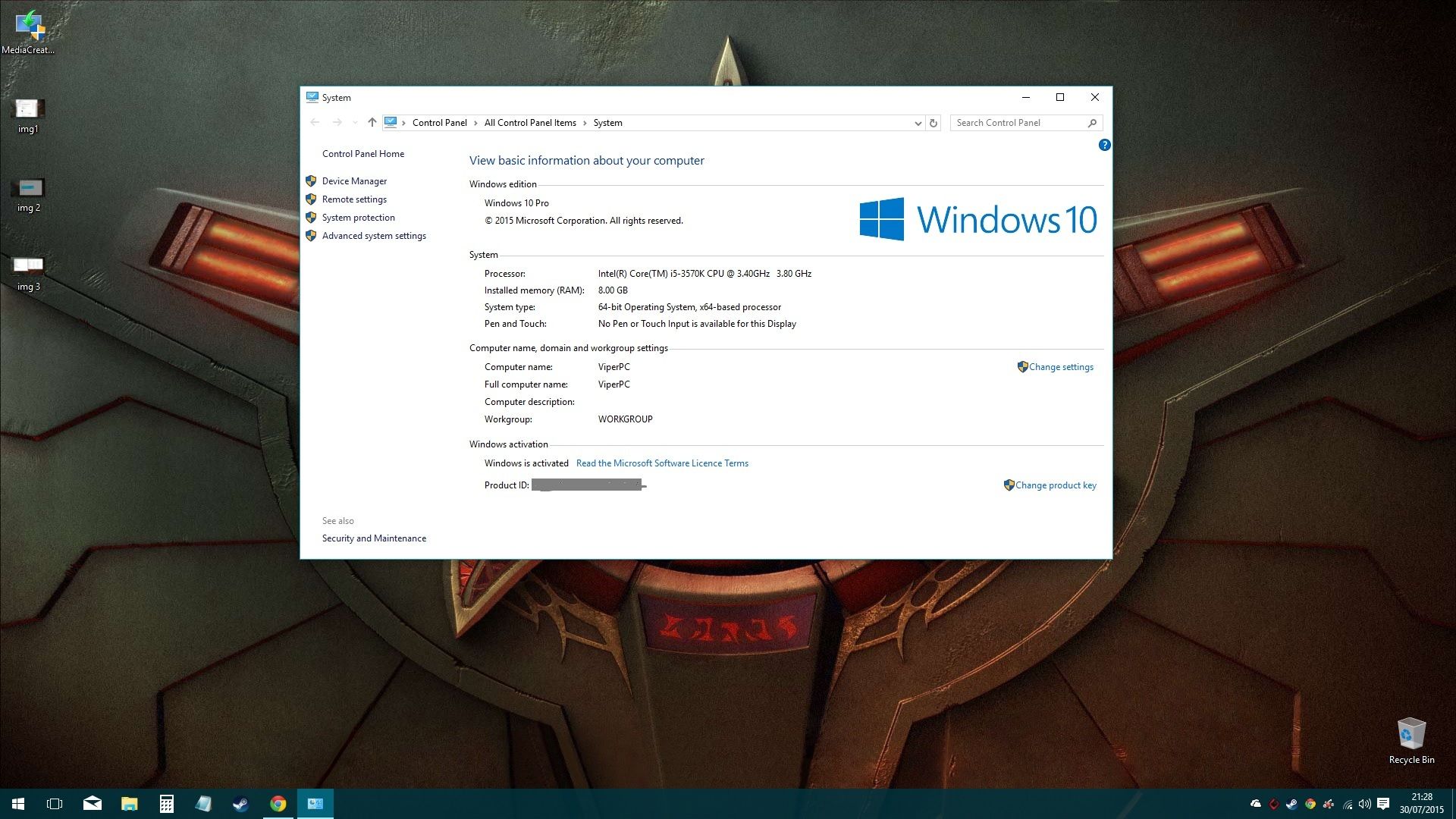Launch the Mail app from taskbar

93,804
